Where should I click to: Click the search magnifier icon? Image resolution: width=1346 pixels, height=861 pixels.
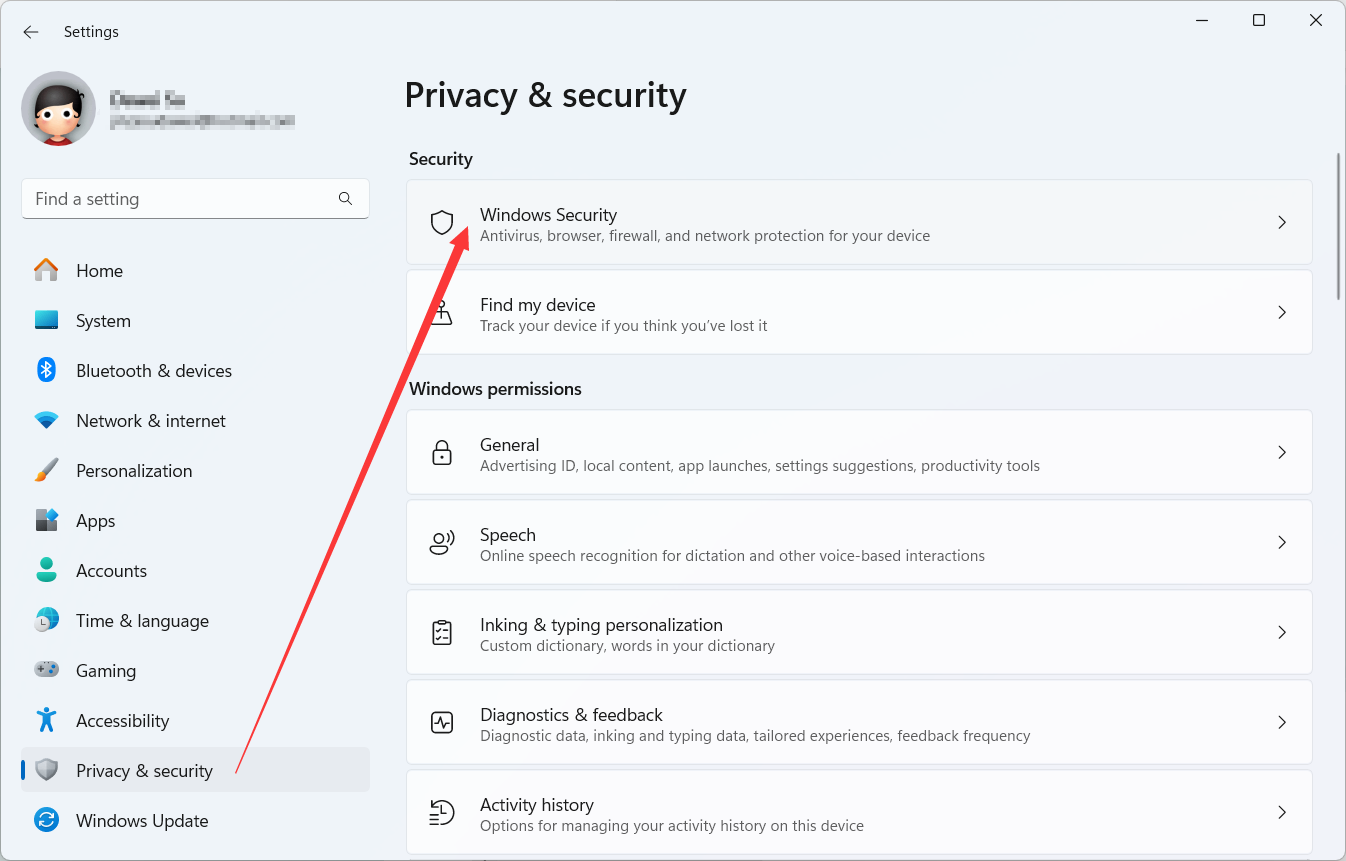(345, 199)
